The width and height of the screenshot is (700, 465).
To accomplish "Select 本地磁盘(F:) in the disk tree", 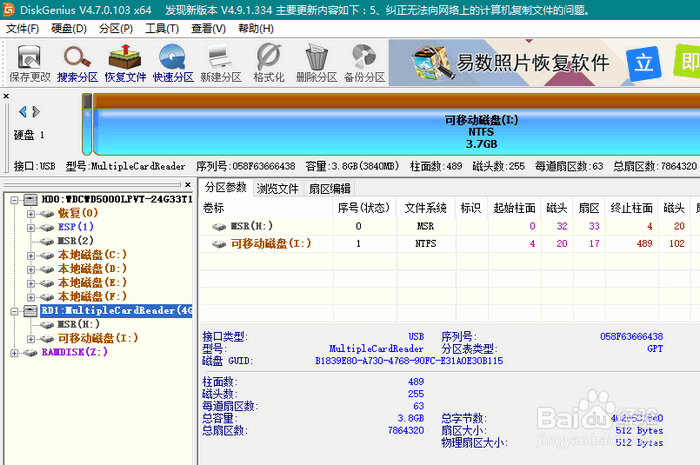I will tap(92, 296).
